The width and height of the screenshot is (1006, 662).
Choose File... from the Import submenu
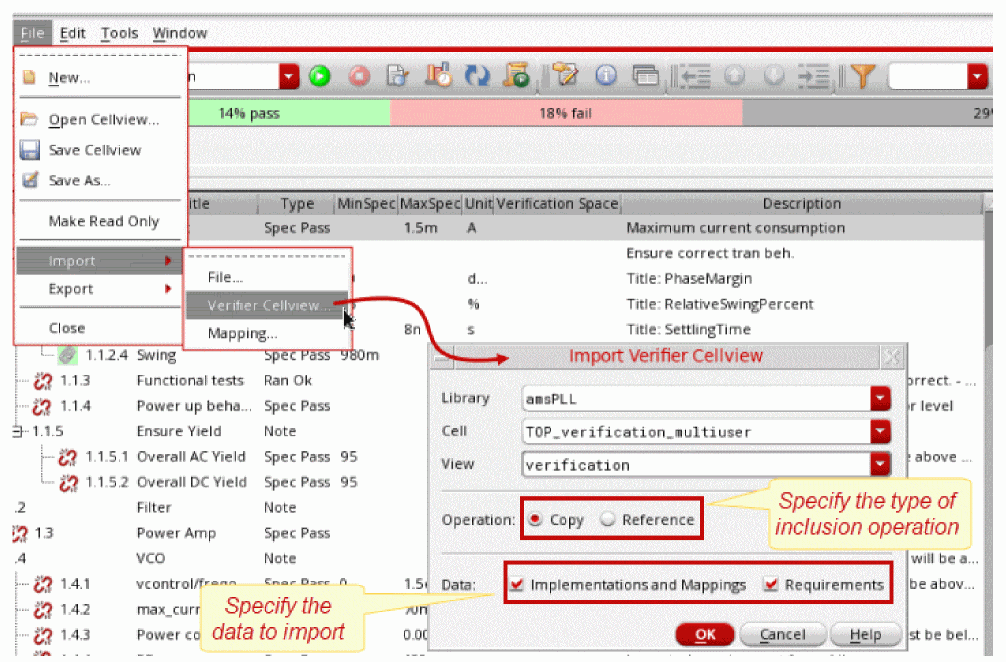(x=225, y=277)
